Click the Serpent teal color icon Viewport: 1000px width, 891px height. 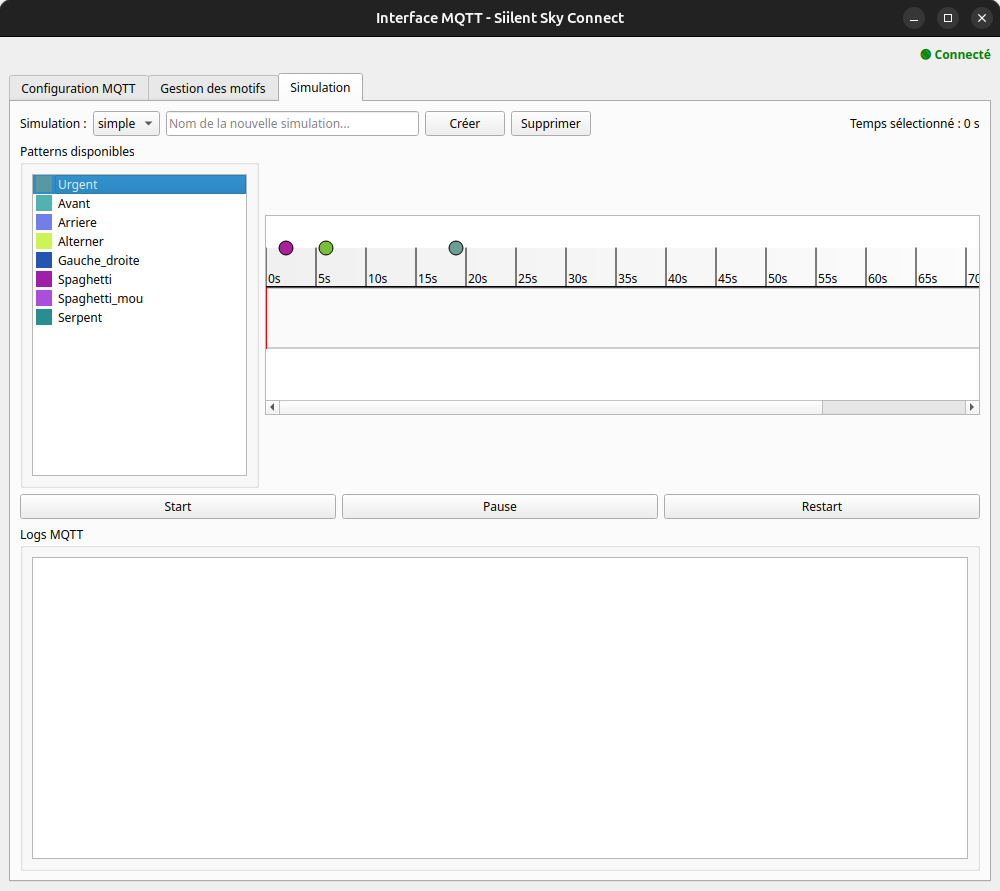click(44, 318)
